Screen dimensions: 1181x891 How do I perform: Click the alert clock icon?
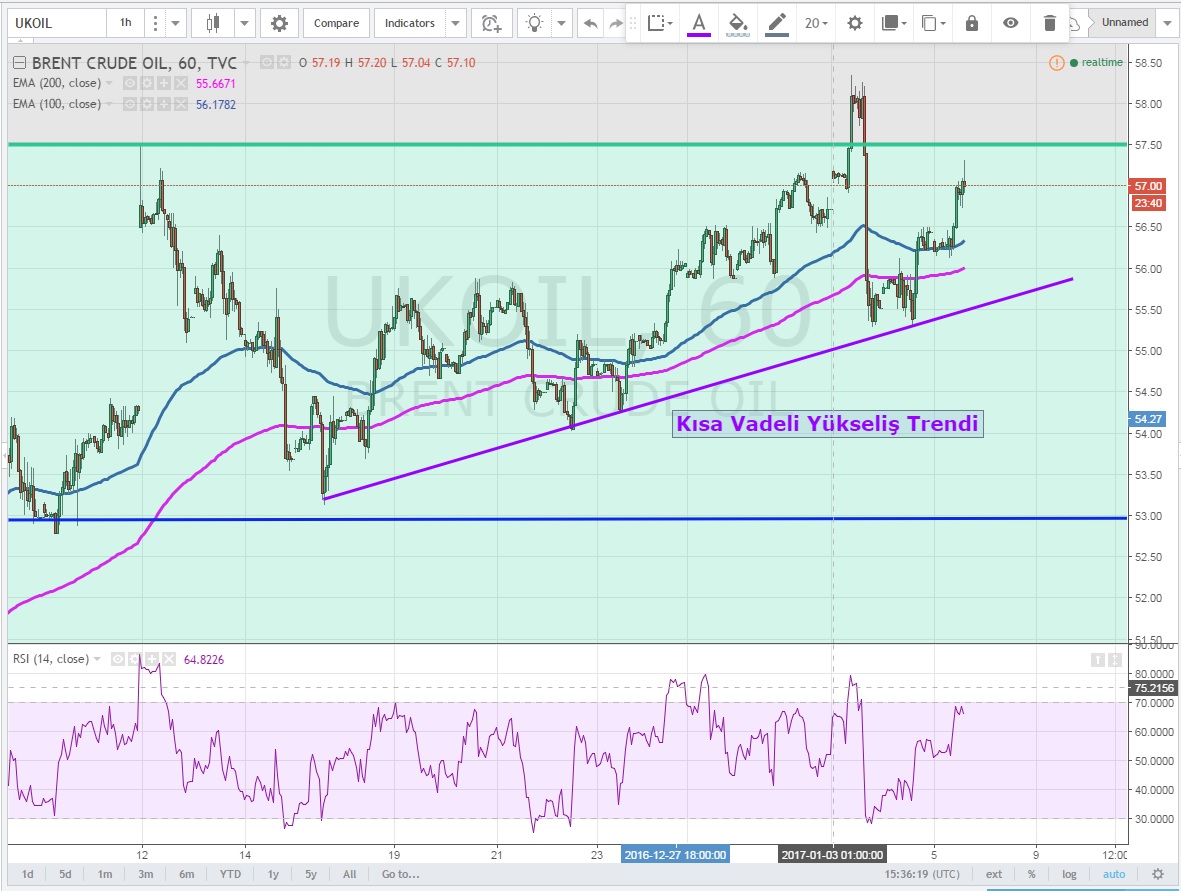[490, 23]
